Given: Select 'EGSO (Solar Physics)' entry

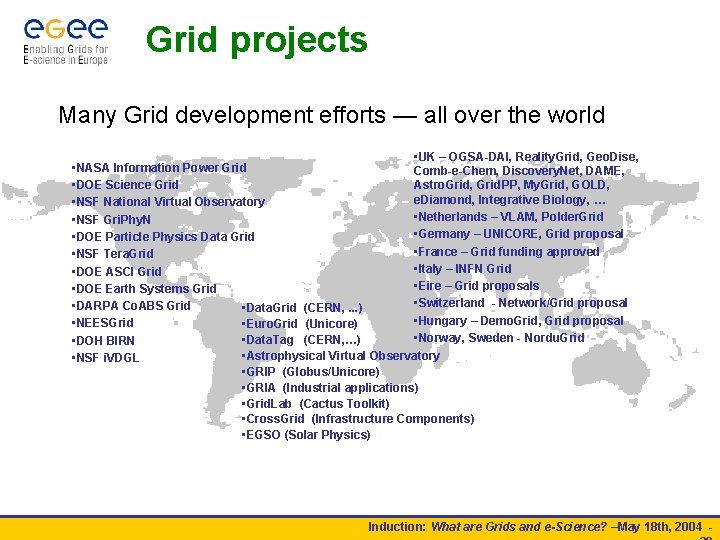Looking at the screenshot, I should [306, 435].
